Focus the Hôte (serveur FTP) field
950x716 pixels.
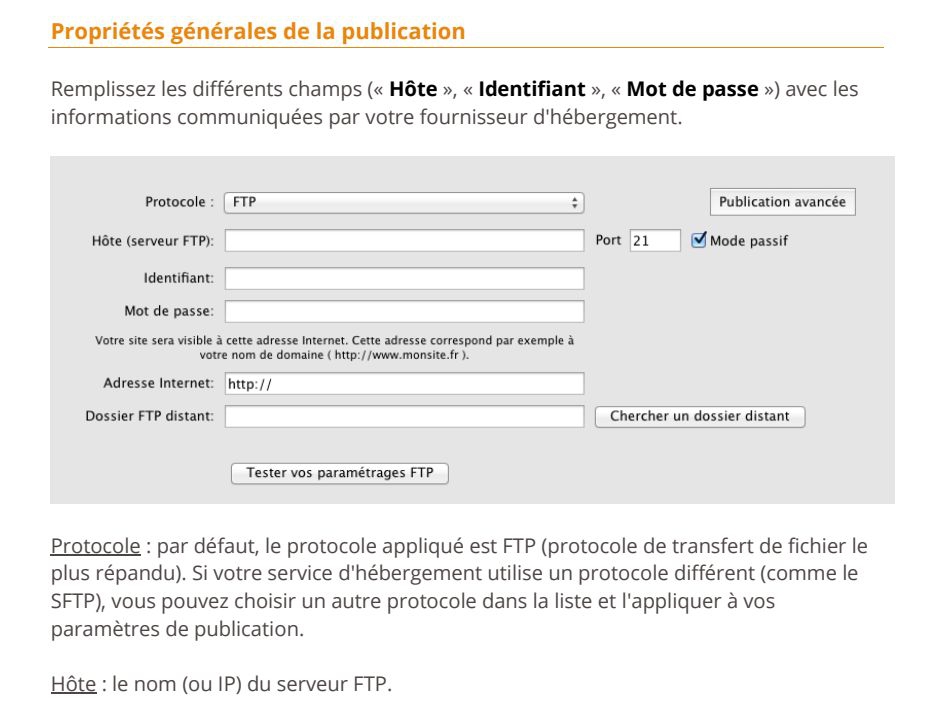tap(404, 240)
